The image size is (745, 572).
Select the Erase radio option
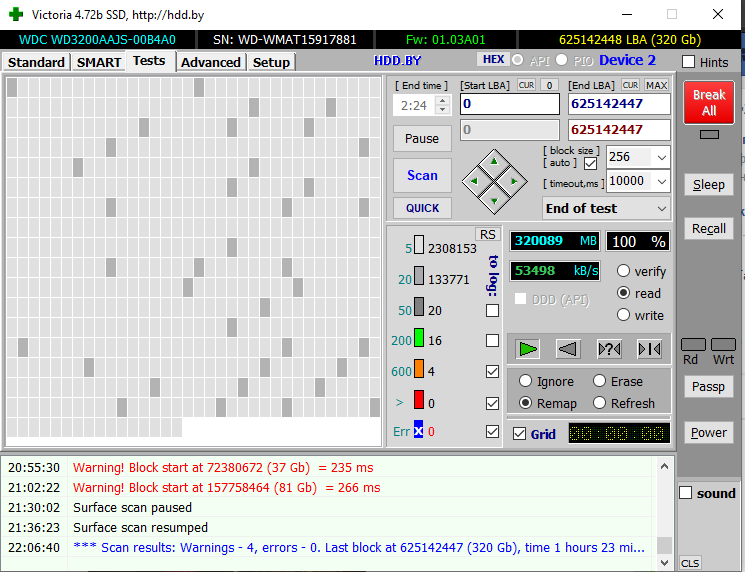tap(600, 381)
